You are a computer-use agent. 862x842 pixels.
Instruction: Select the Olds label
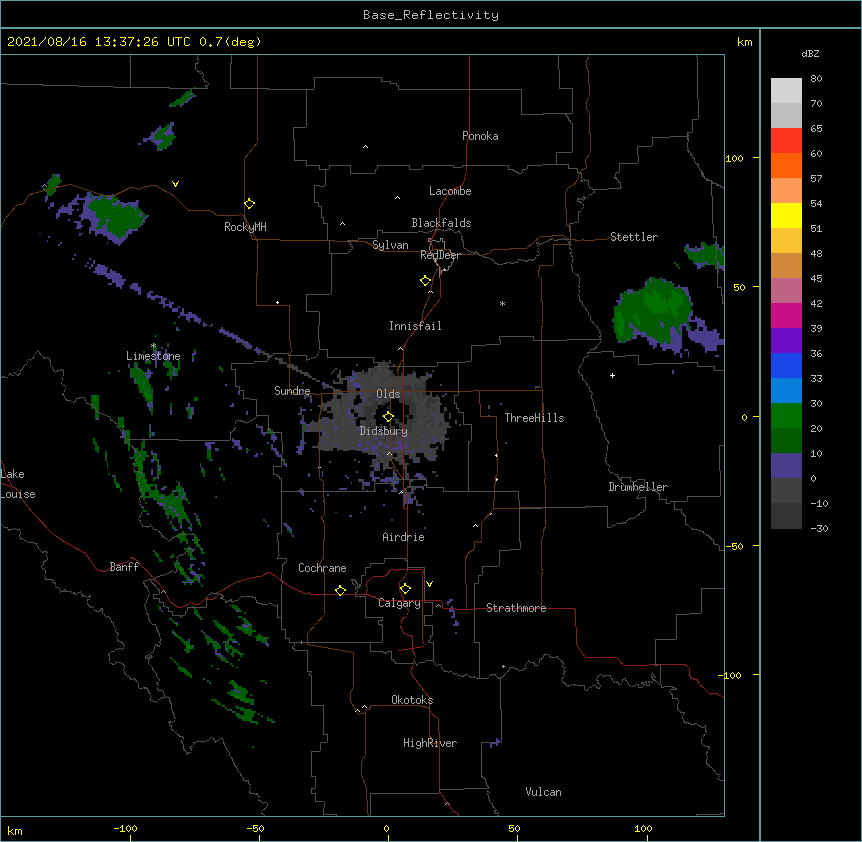[x=388, y=394]
